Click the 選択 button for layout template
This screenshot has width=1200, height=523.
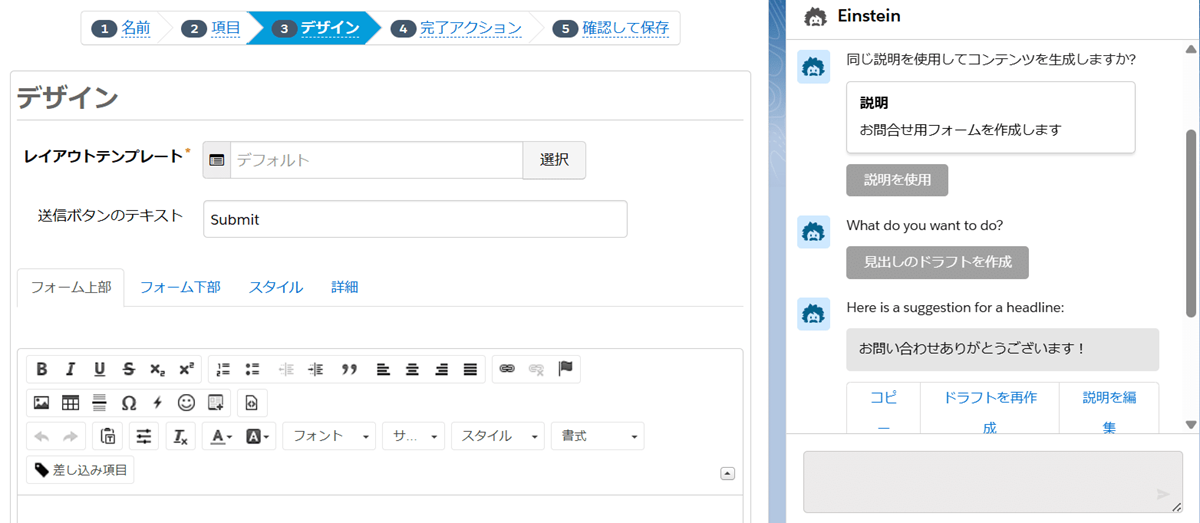coord(554,160)
